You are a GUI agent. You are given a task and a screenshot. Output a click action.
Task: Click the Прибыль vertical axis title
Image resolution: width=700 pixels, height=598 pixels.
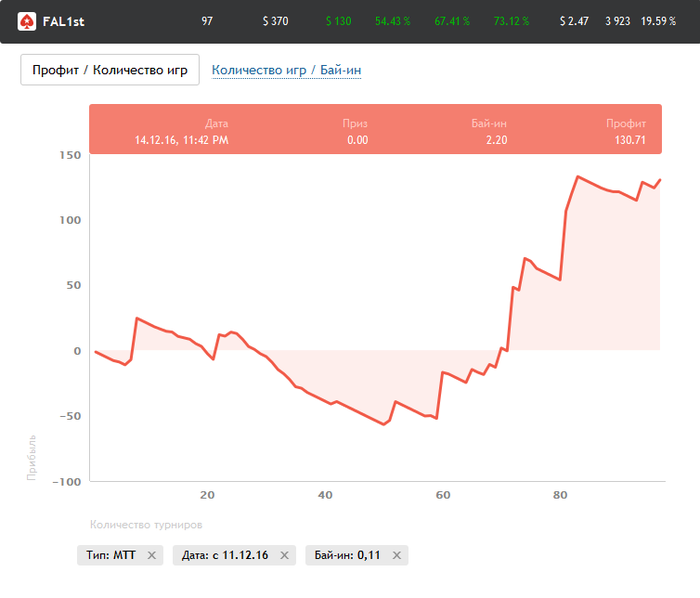coord(31,457)
